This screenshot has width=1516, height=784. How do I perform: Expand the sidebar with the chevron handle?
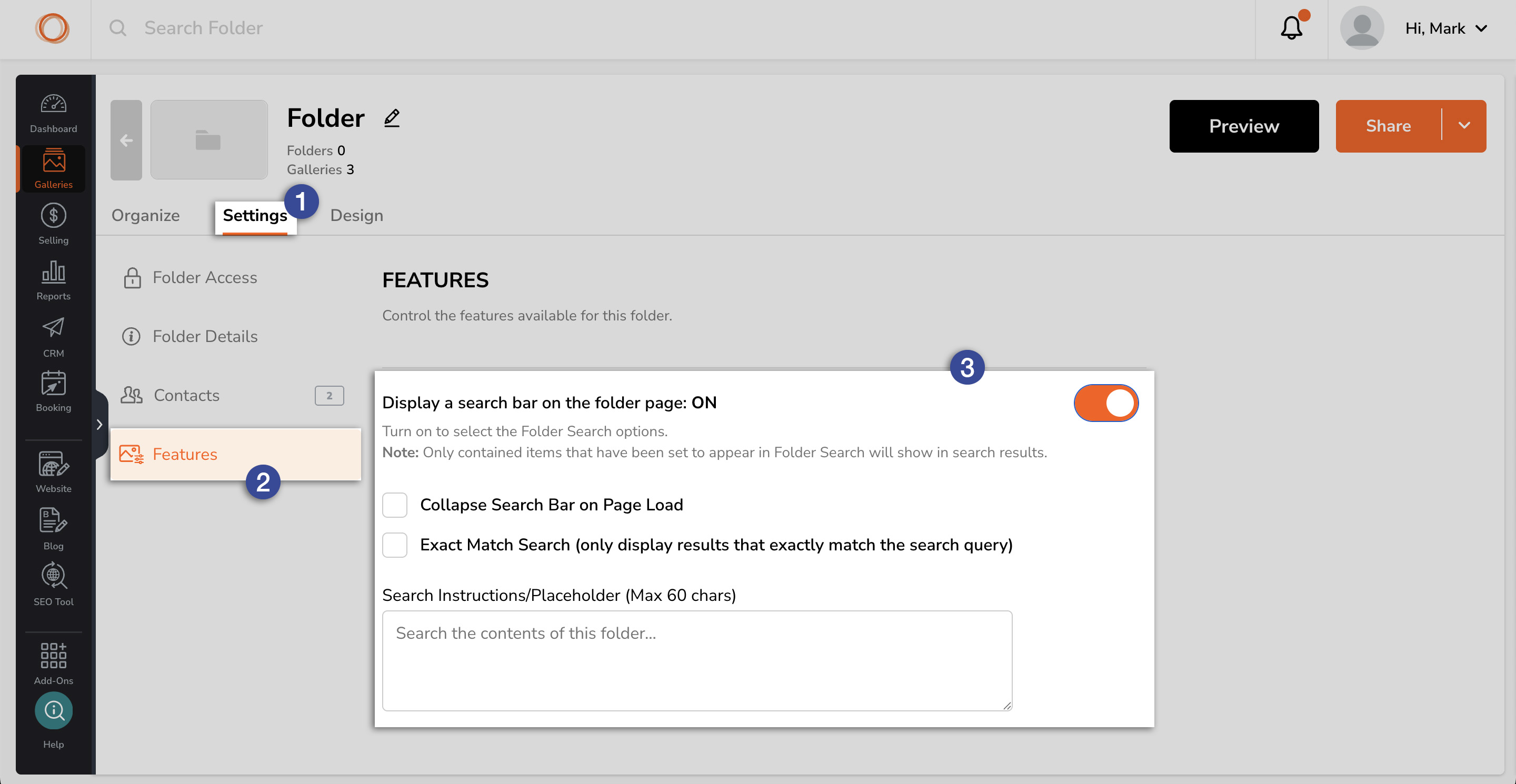coord(99,425)
